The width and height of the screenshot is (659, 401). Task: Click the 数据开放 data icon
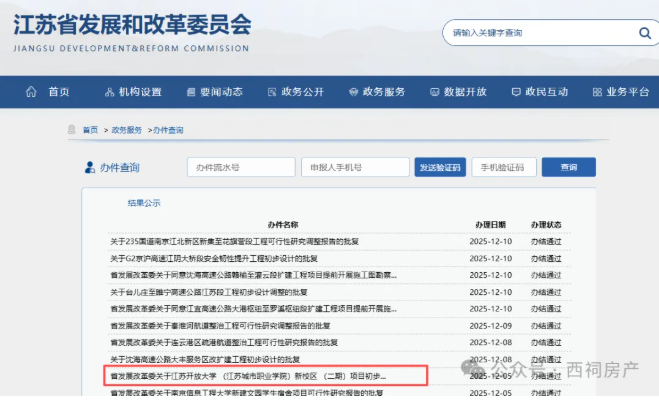432,92
